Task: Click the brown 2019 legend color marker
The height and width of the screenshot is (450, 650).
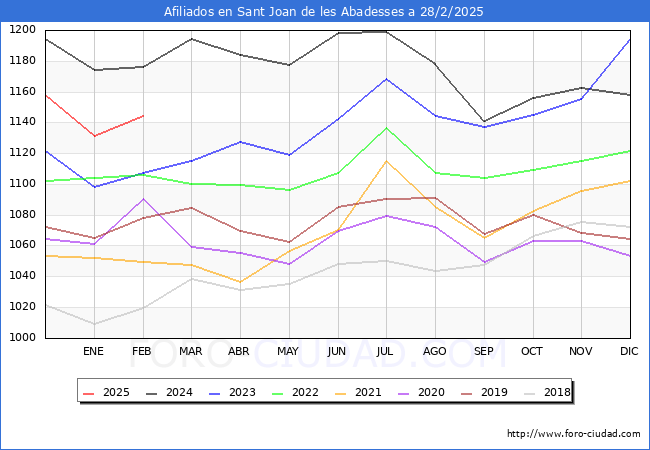Action: (467, 393)
